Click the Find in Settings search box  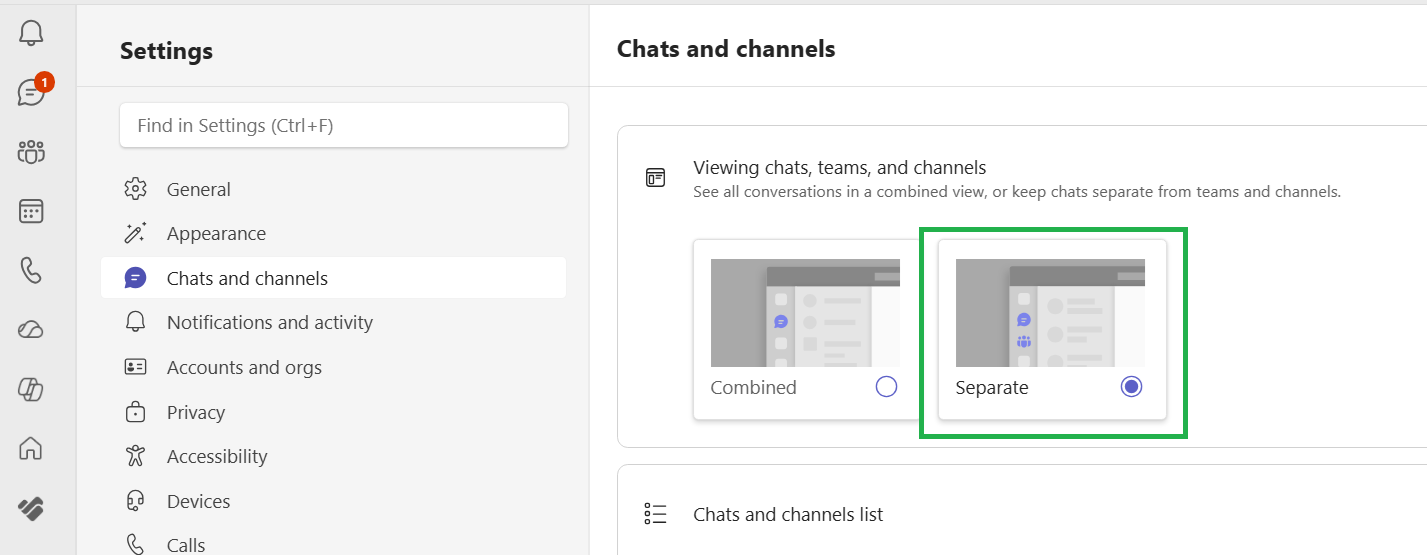[344, 125]
